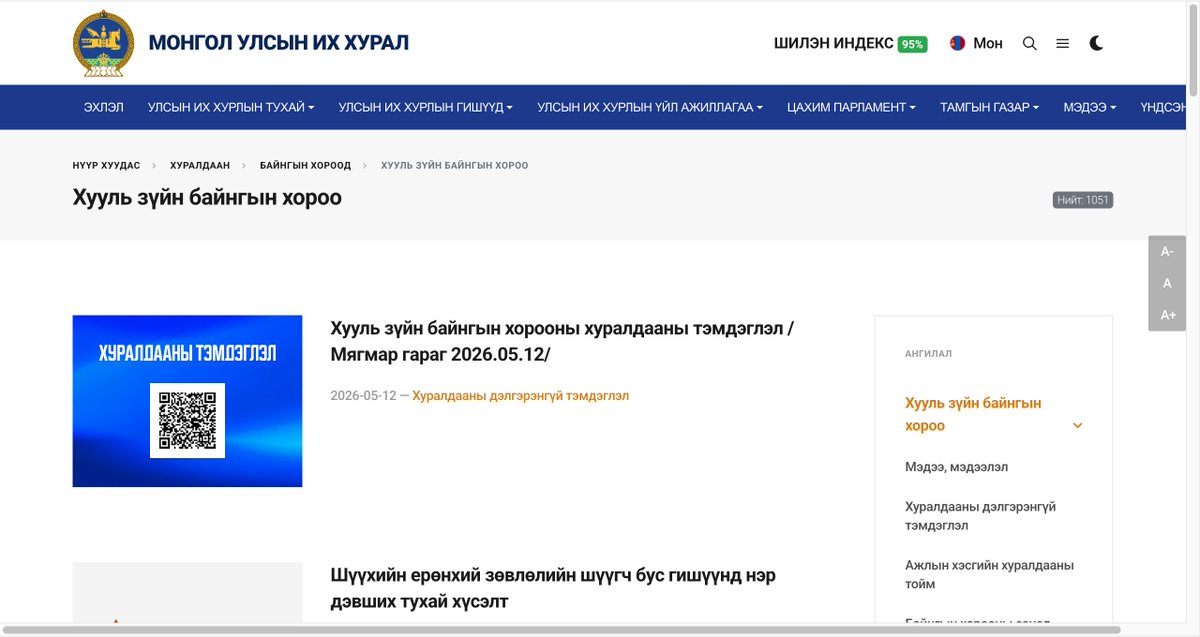Expand УЛСЫН ИХ ХУРЛЫН ҮЙЛ АЖИЛЛАГАА menu

coord(650,107)
